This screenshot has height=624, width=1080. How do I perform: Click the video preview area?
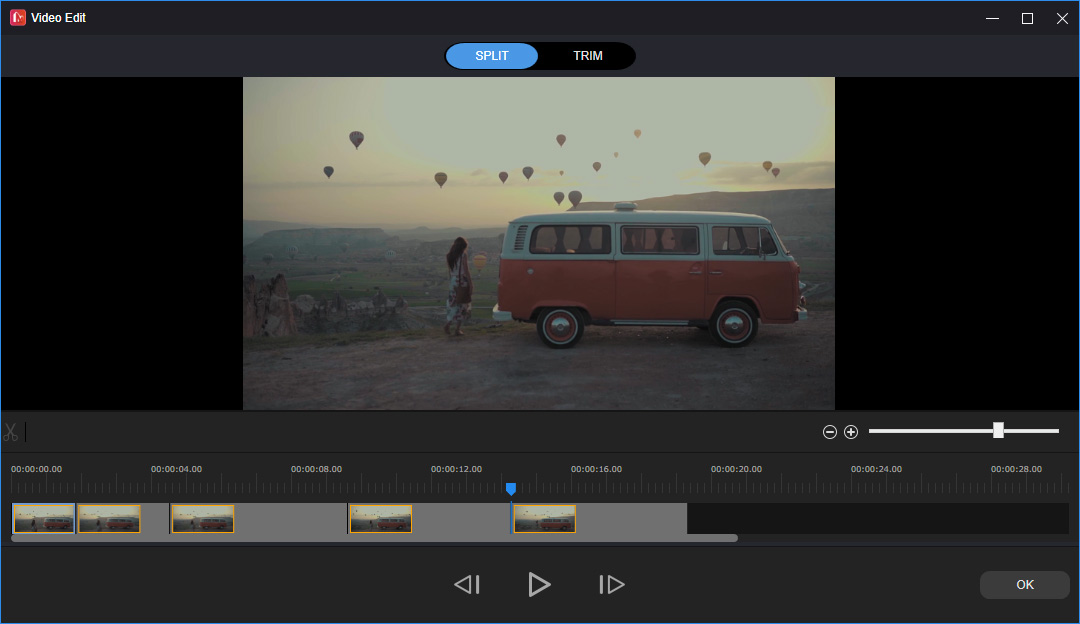539,242
